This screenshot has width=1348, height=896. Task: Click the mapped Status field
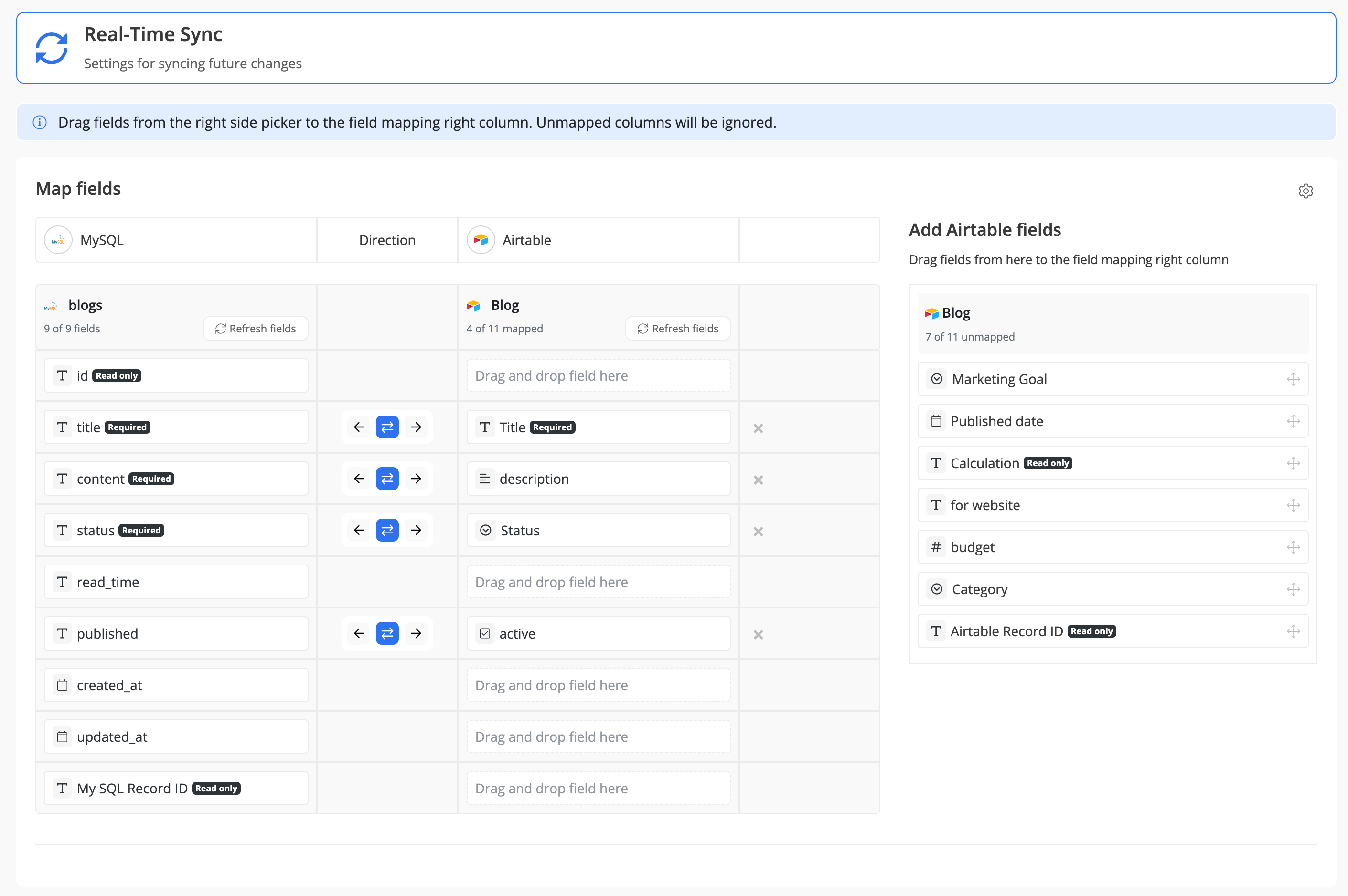[598, 530]
